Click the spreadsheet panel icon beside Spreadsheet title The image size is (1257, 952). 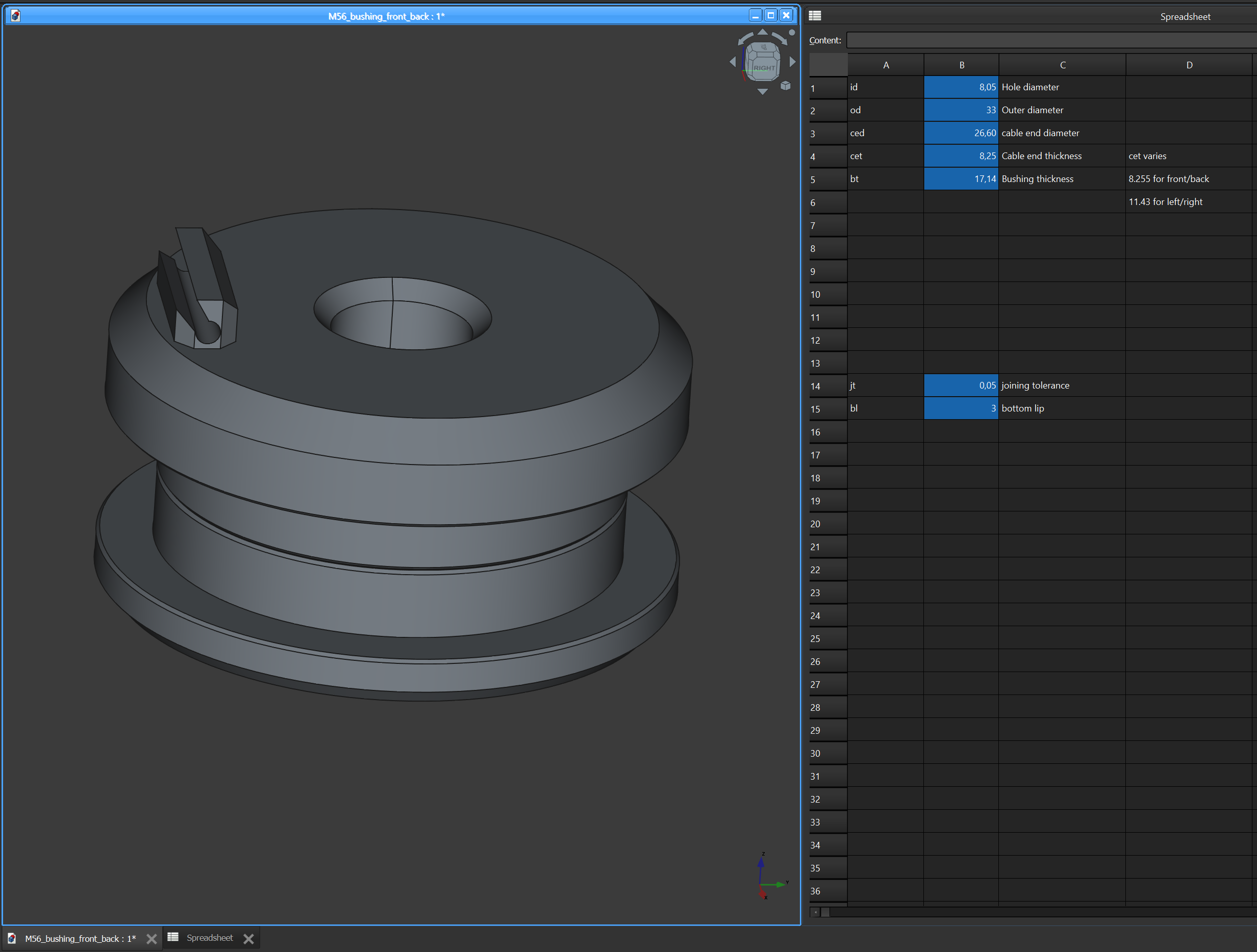tap(815, 16)
